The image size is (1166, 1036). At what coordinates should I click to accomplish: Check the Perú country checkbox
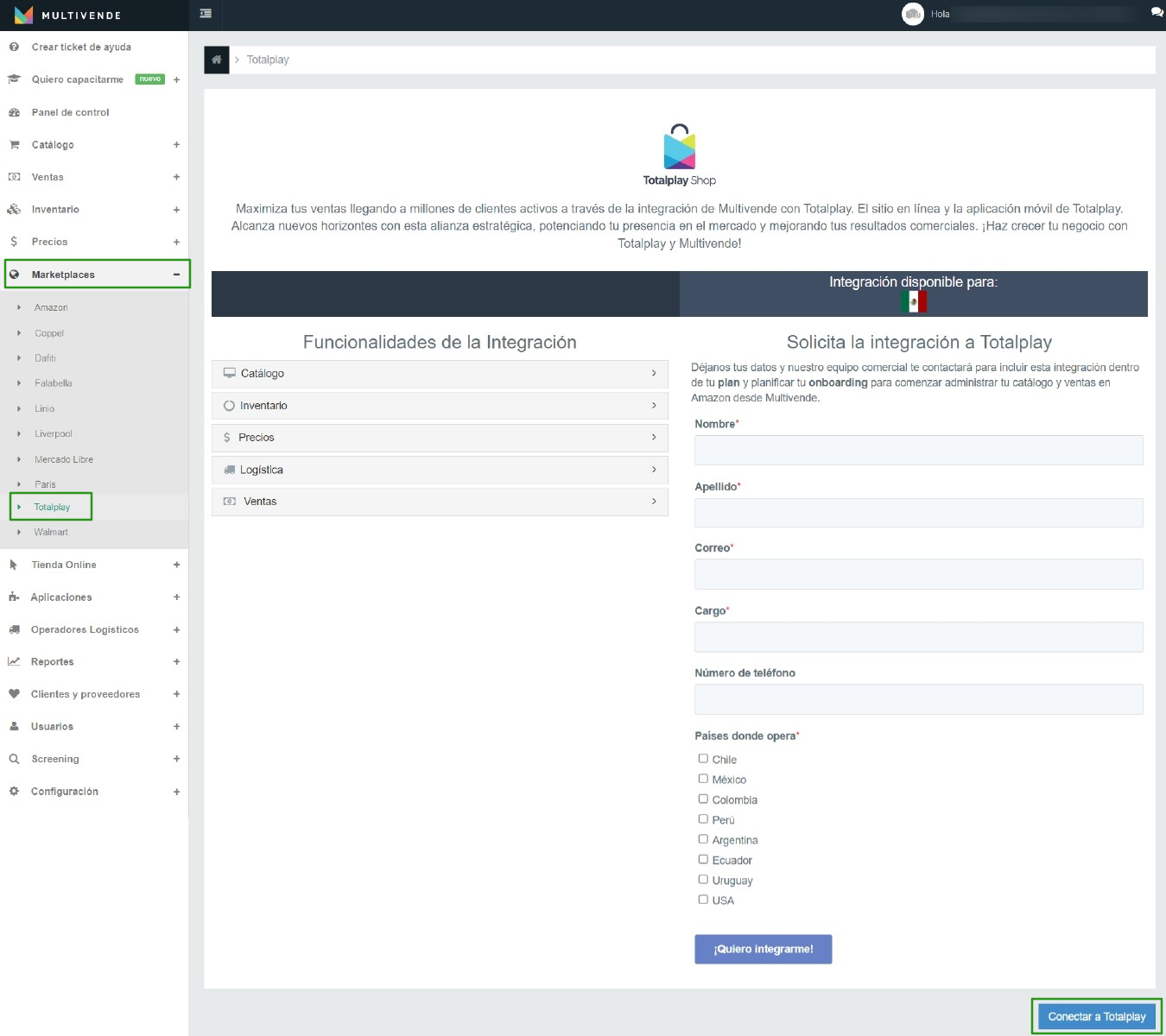coord(703,819)
